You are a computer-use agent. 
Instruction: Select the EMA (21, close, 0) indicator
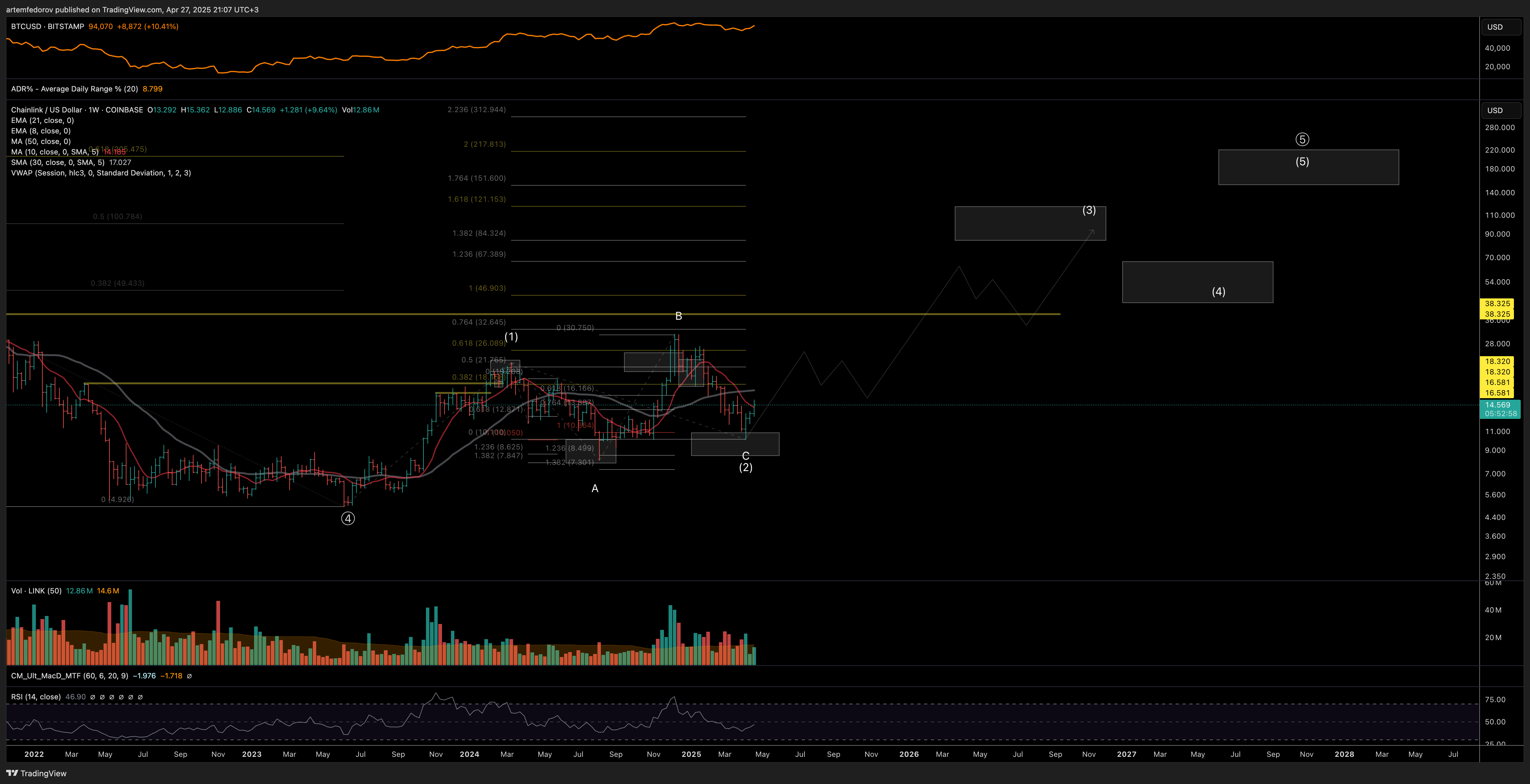[42, 120]
